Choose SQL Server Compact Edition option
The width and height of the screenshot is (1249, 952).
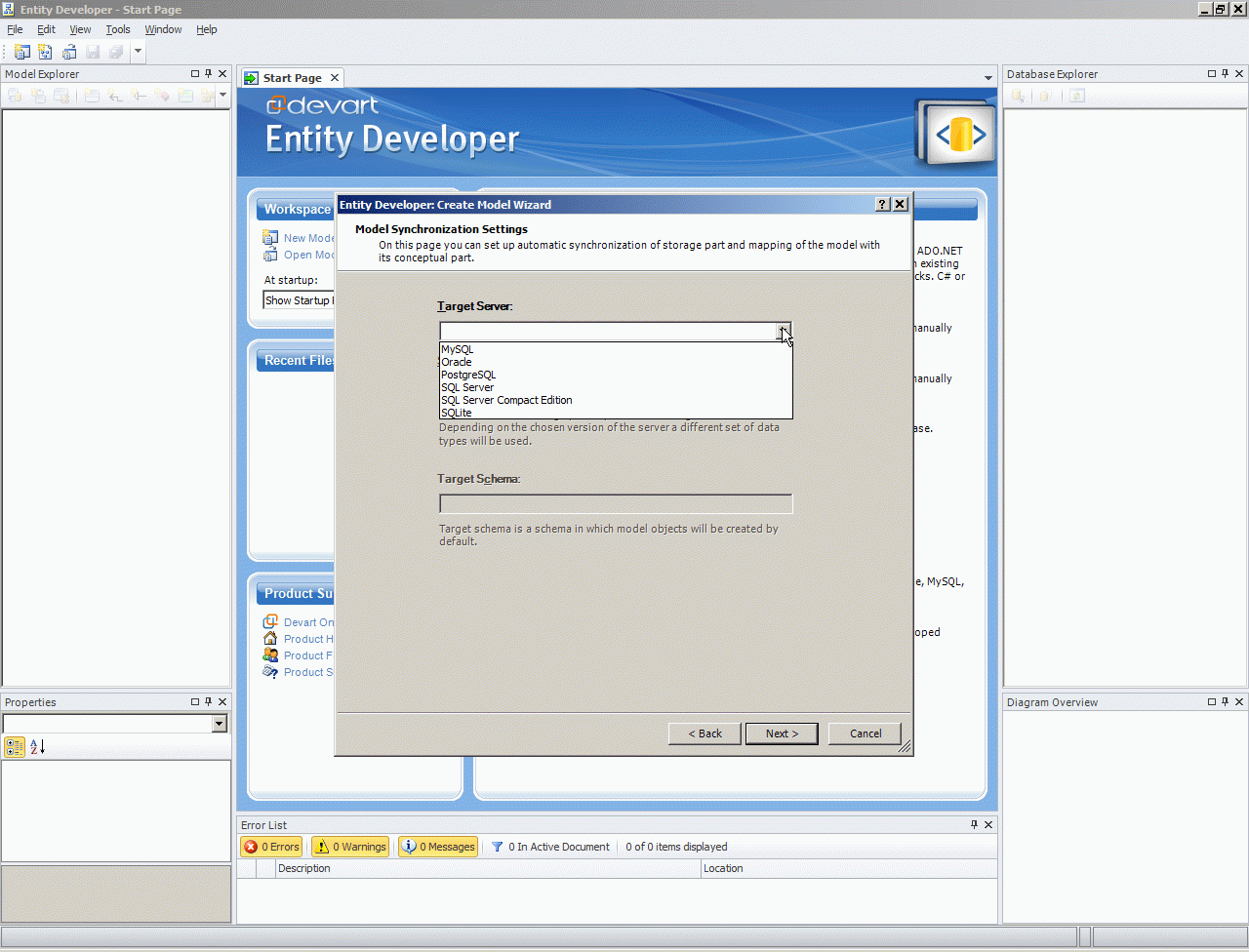point(616,400)
